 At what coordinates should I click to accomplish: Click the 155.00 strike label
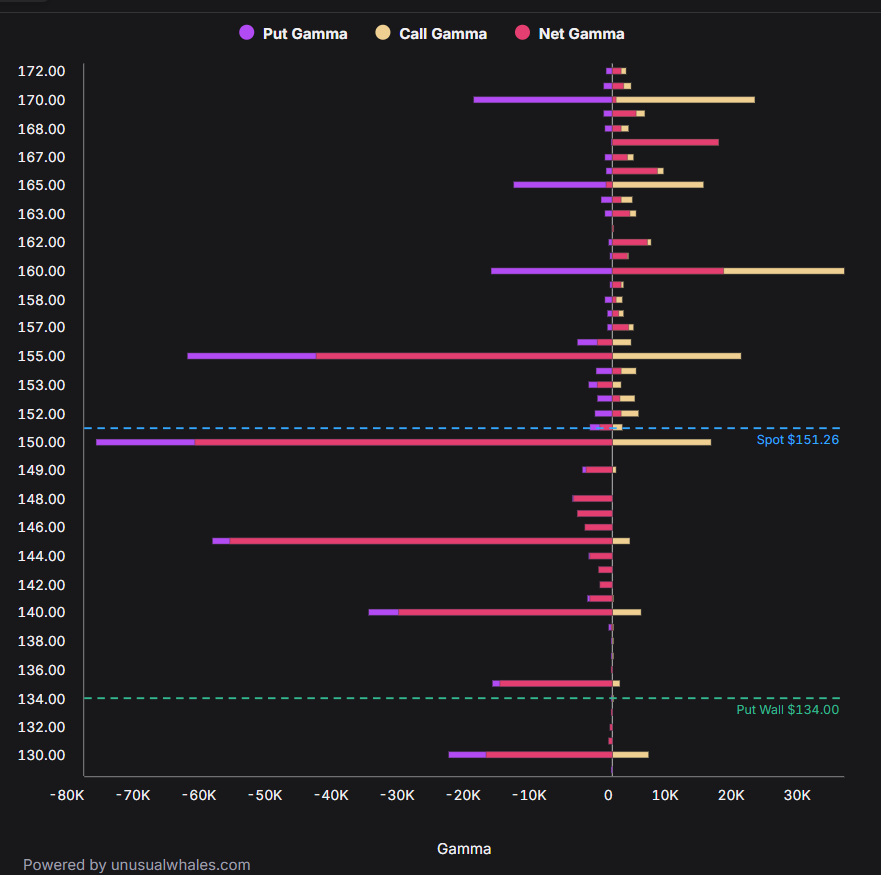tap(42, 356)
